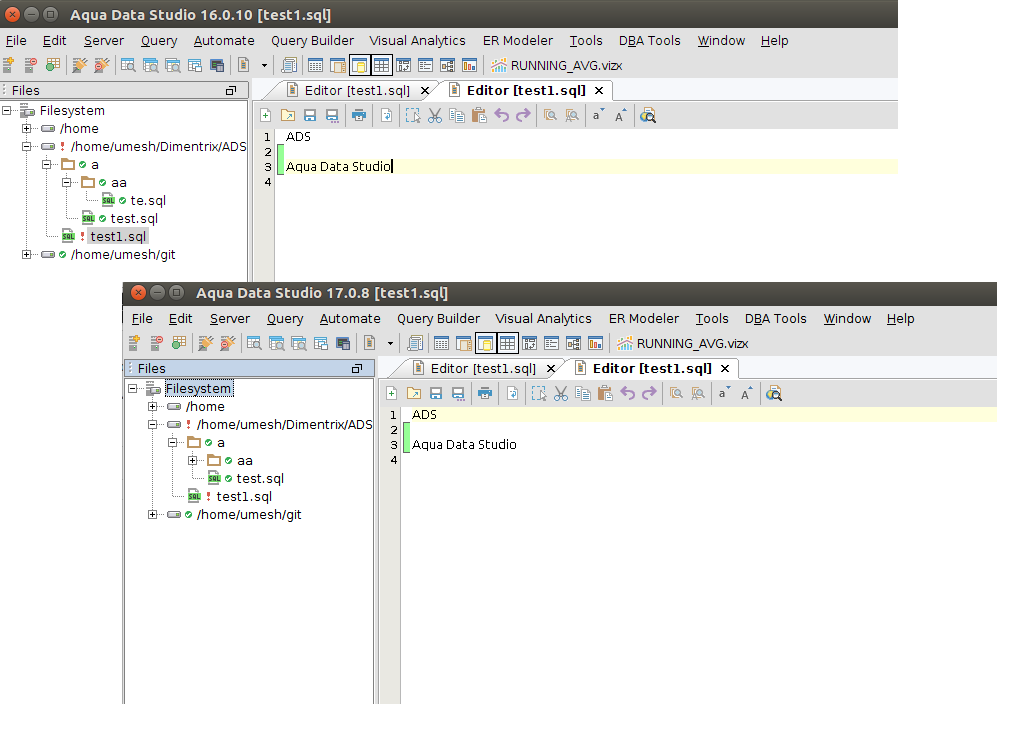Screen dimensions: 1025x749
Task: Click Undo arrow in 16.0.10 editor toolbar
Action: coord(501,116)
